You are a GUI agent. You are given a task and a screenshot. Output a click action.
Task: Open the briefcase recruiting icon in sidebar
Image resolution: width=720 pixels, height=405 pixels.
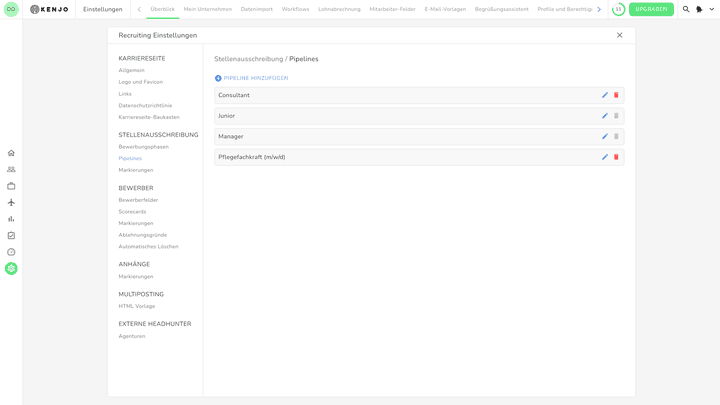click(x=11, y=186)
